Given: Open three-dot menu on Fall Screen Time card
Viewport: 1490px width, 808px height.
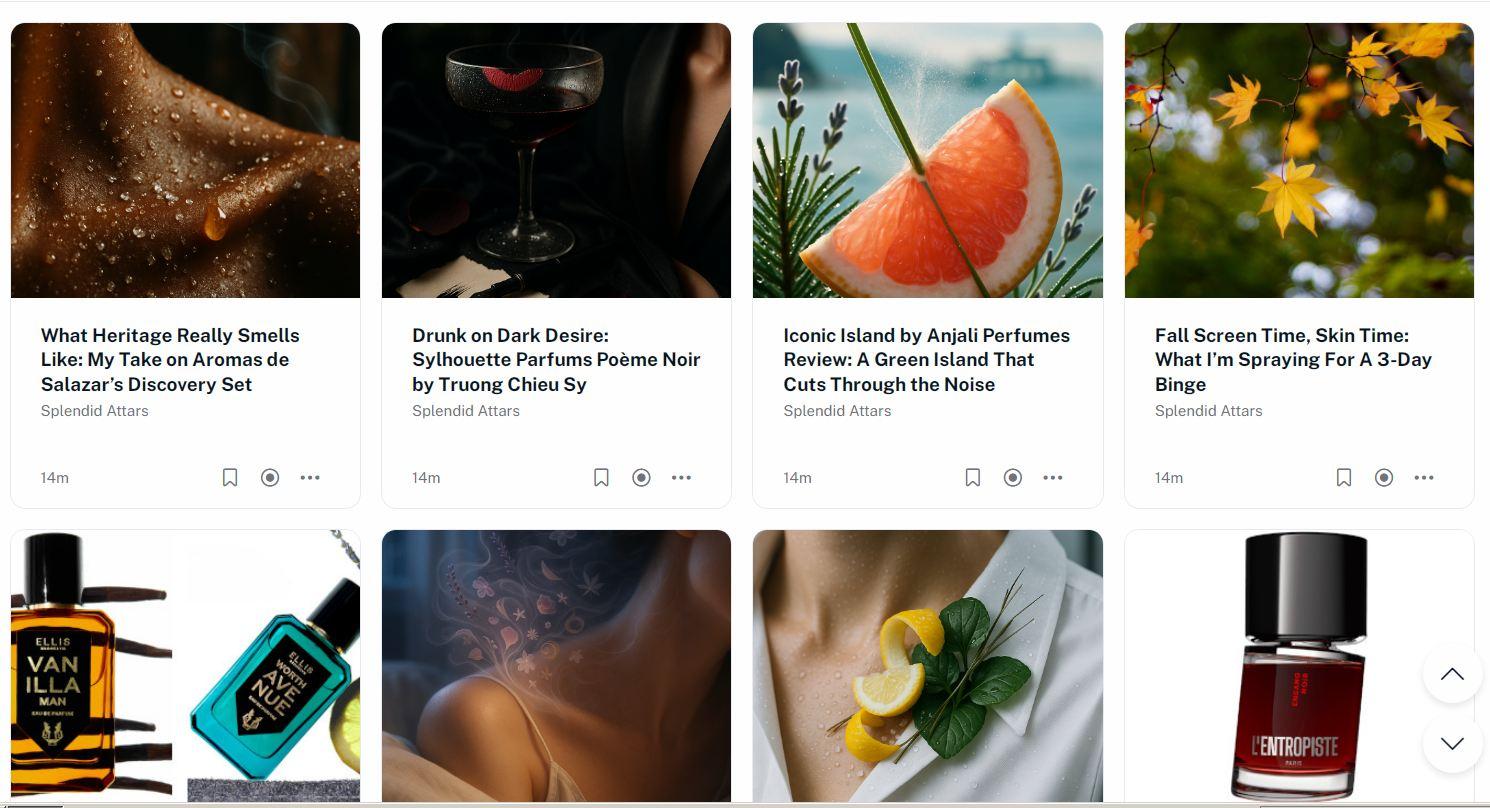Looking at the screenshot, I should (x=1424, y=478).
